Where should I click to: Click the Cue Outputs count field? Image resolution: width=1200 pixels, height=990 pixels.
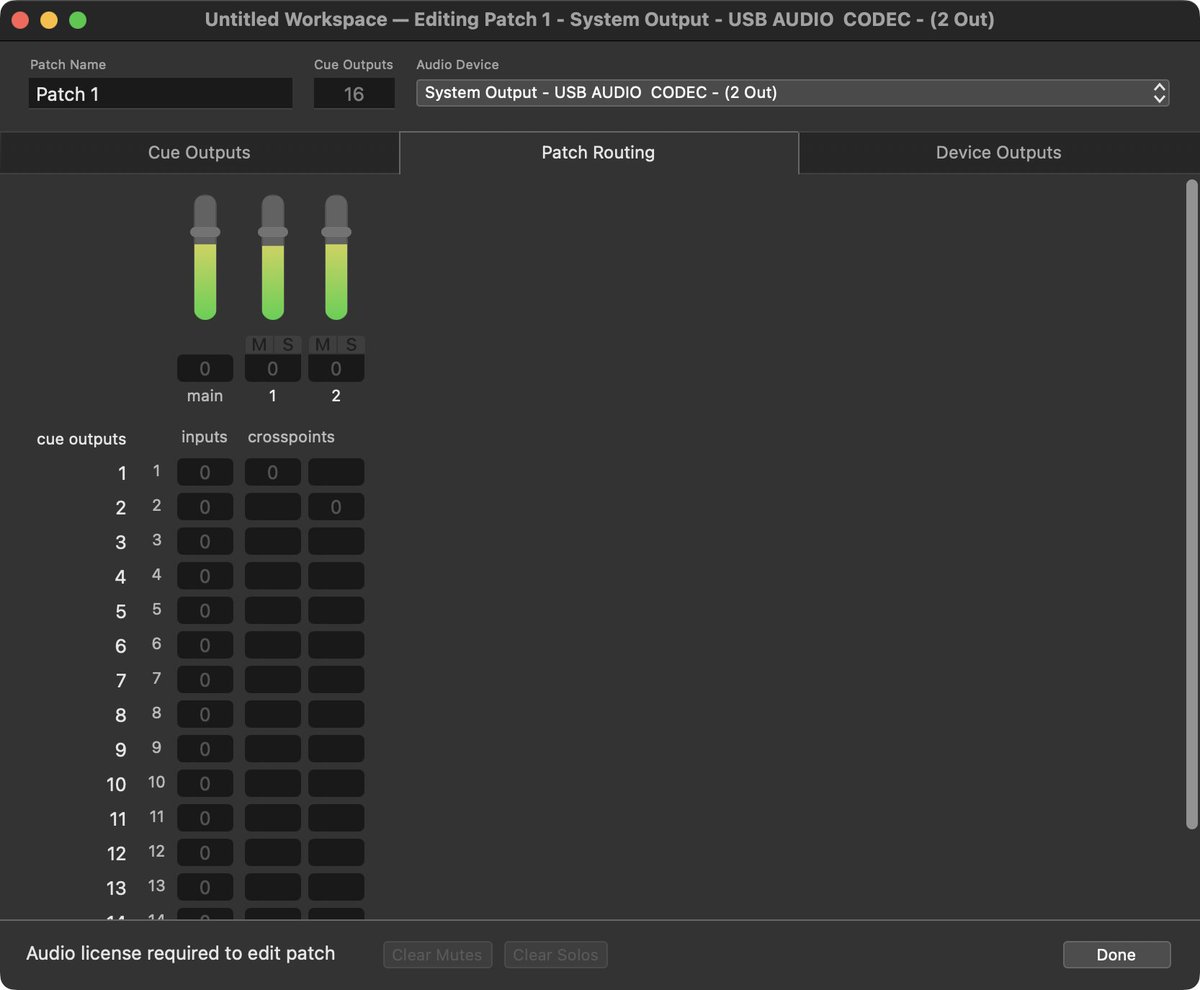pyautogui.click(x=354, y=94)
